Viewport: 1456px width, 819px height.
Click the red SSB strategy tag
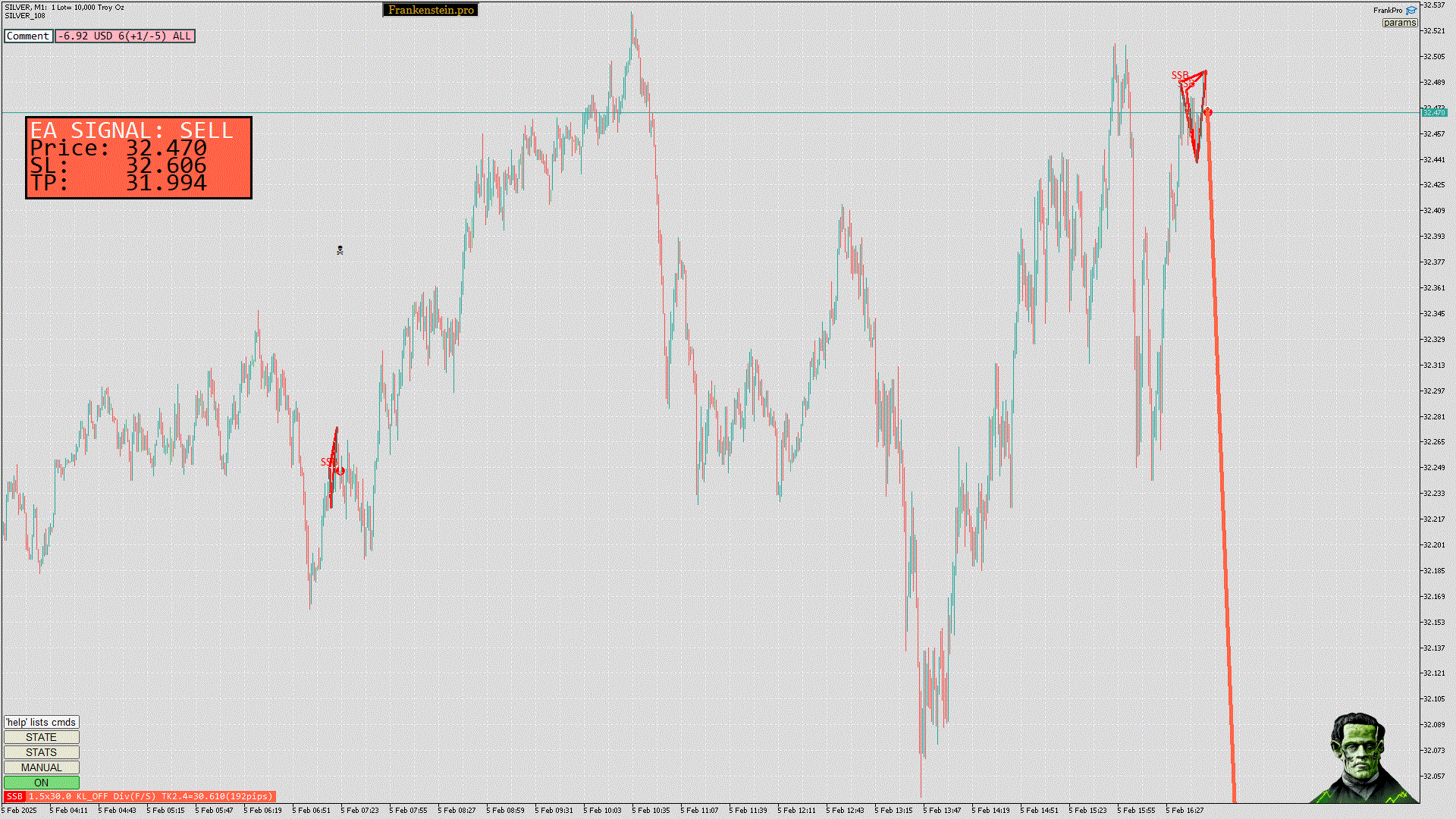(14, 796)
